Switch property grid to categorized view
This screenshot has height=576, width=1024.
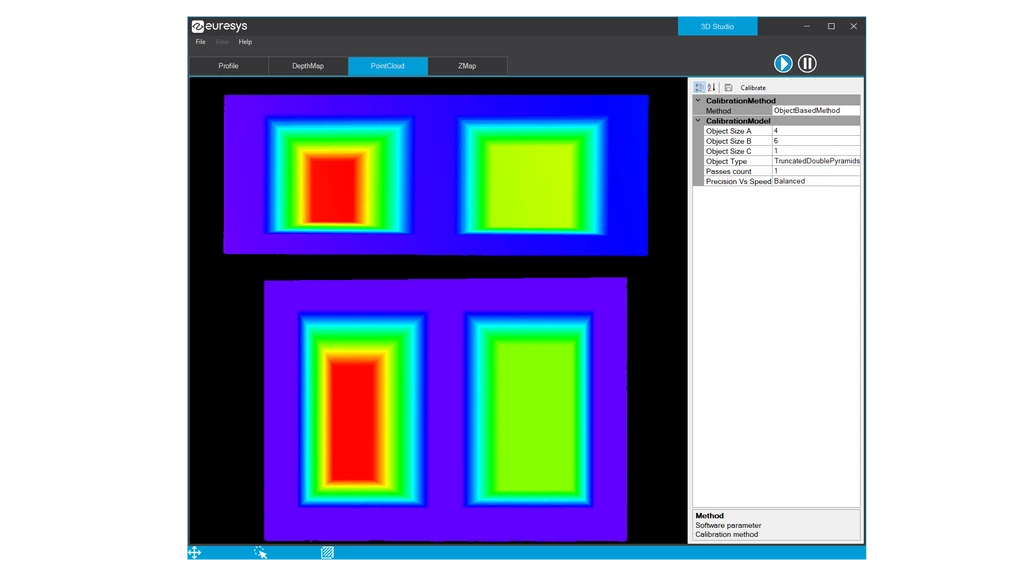click(x=699, y=88)
